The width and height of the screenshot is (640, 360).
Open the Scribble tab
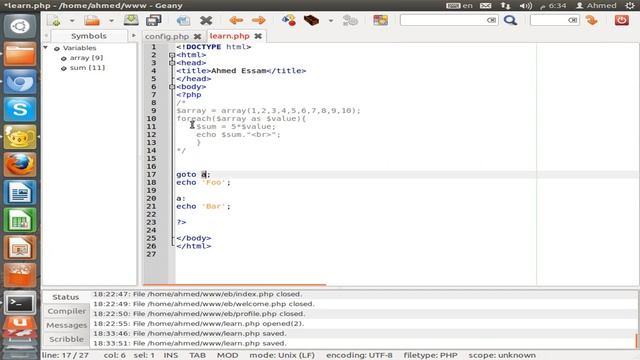(x=67, y=339)
